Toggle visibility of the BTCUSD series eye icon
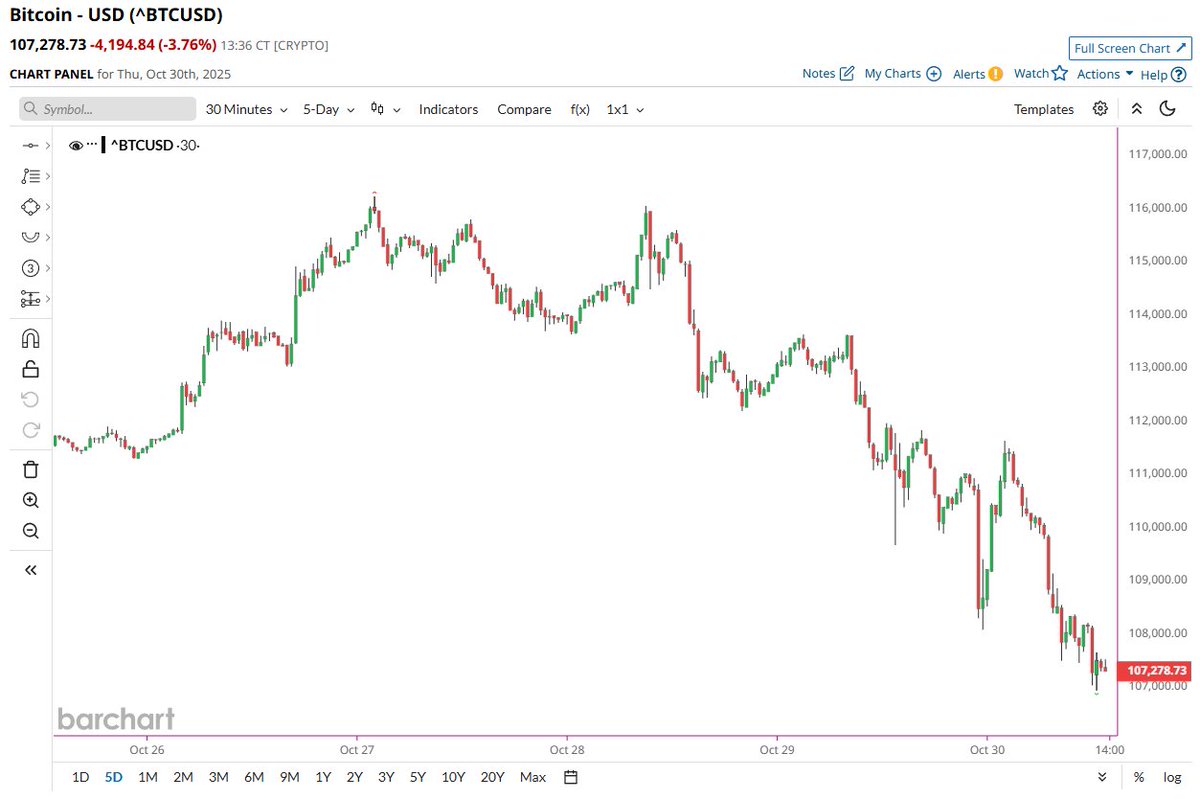Screen dimensions: 1200x799 (76, 145)
